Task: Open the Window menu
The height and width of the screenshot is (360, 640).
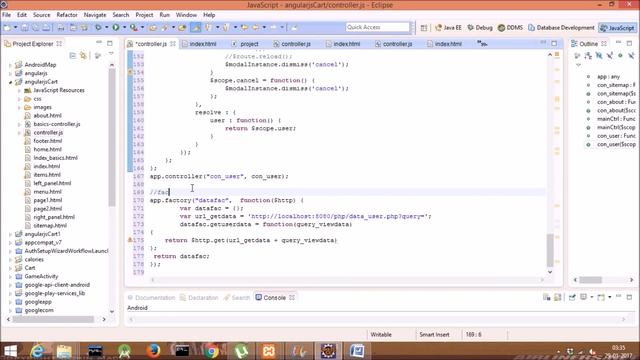Action: [x=186, y=15]
